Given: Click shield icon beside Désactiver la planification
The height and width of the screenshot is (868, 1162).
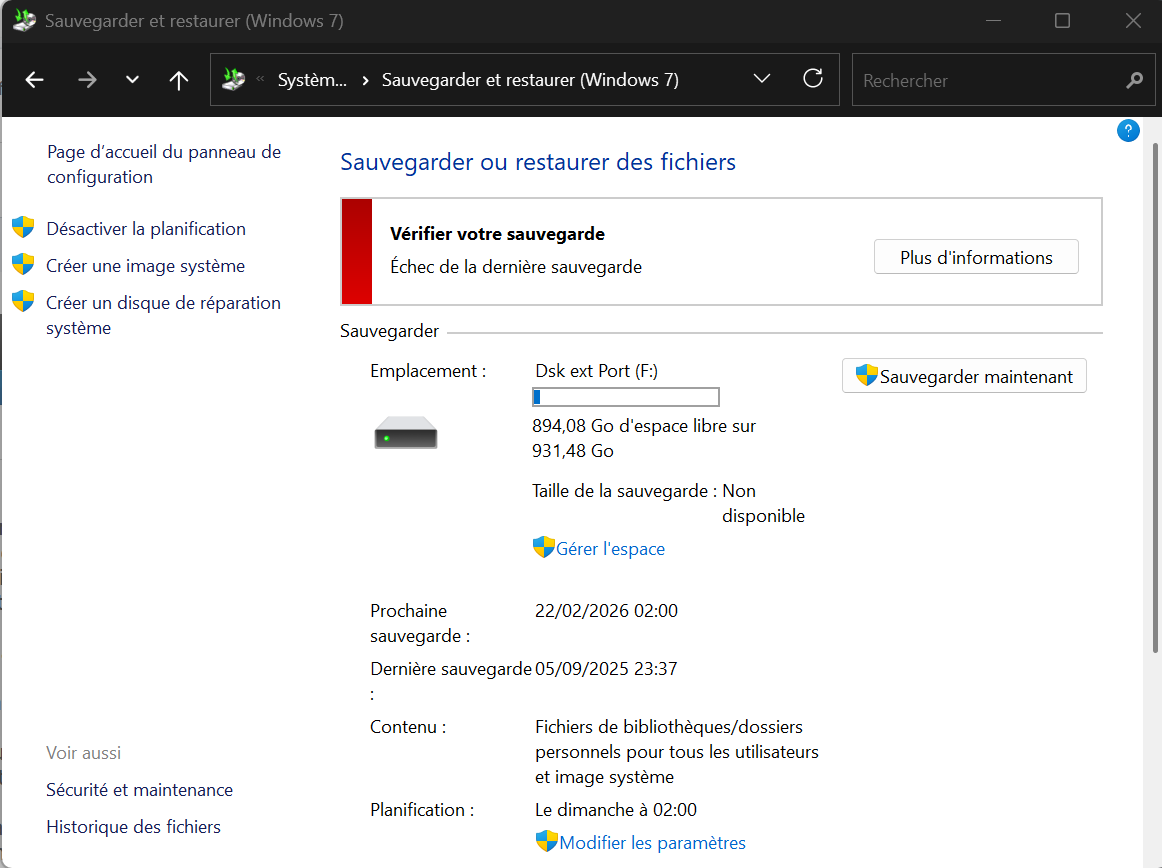Looking at the screenshot, I should pos(23,227).
